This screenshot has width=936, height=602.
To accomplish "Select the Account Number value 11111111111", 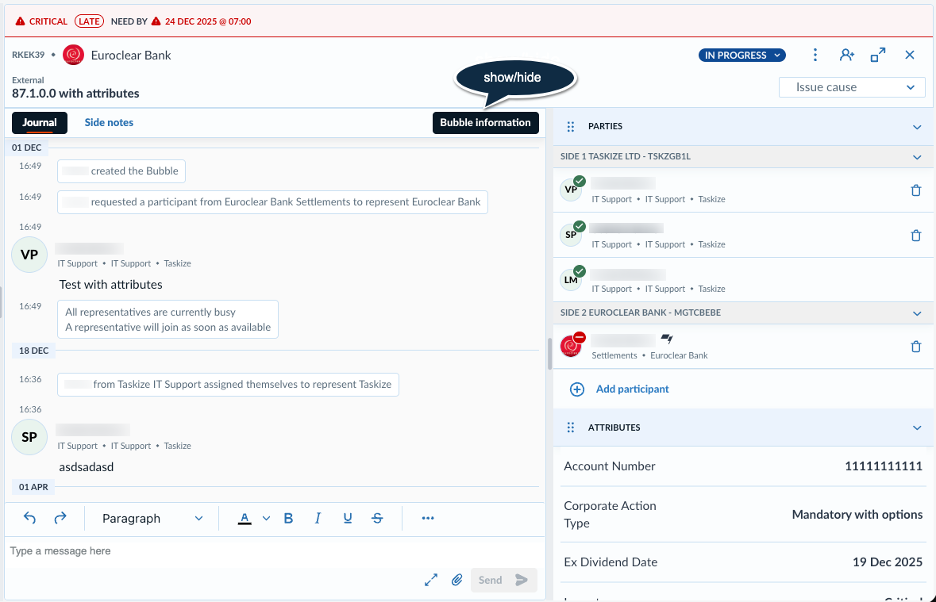I will (883, 466).
